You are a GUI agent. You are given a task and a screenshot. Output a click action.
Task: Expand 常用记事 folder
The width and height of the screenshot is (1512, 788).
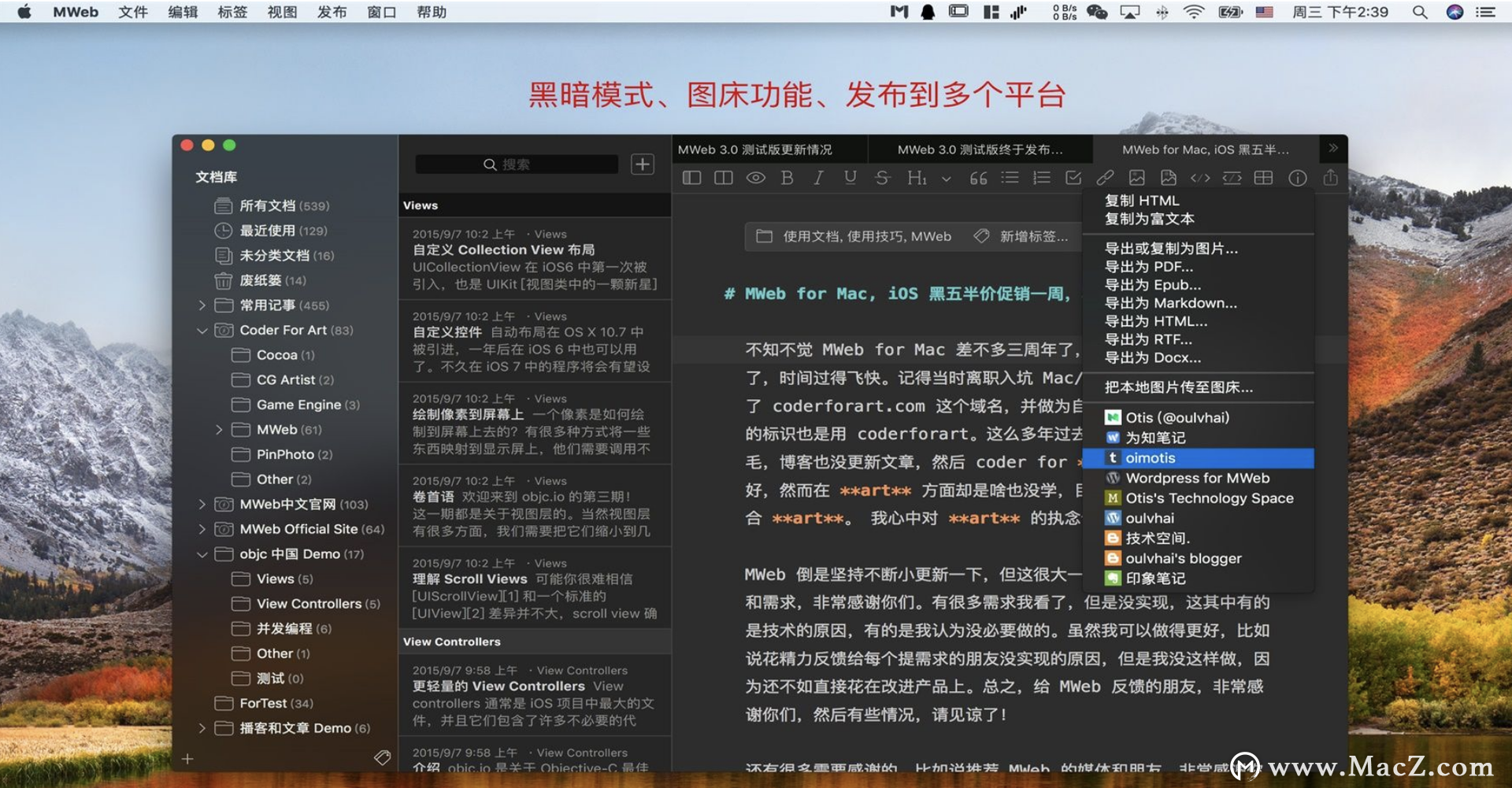202,305
